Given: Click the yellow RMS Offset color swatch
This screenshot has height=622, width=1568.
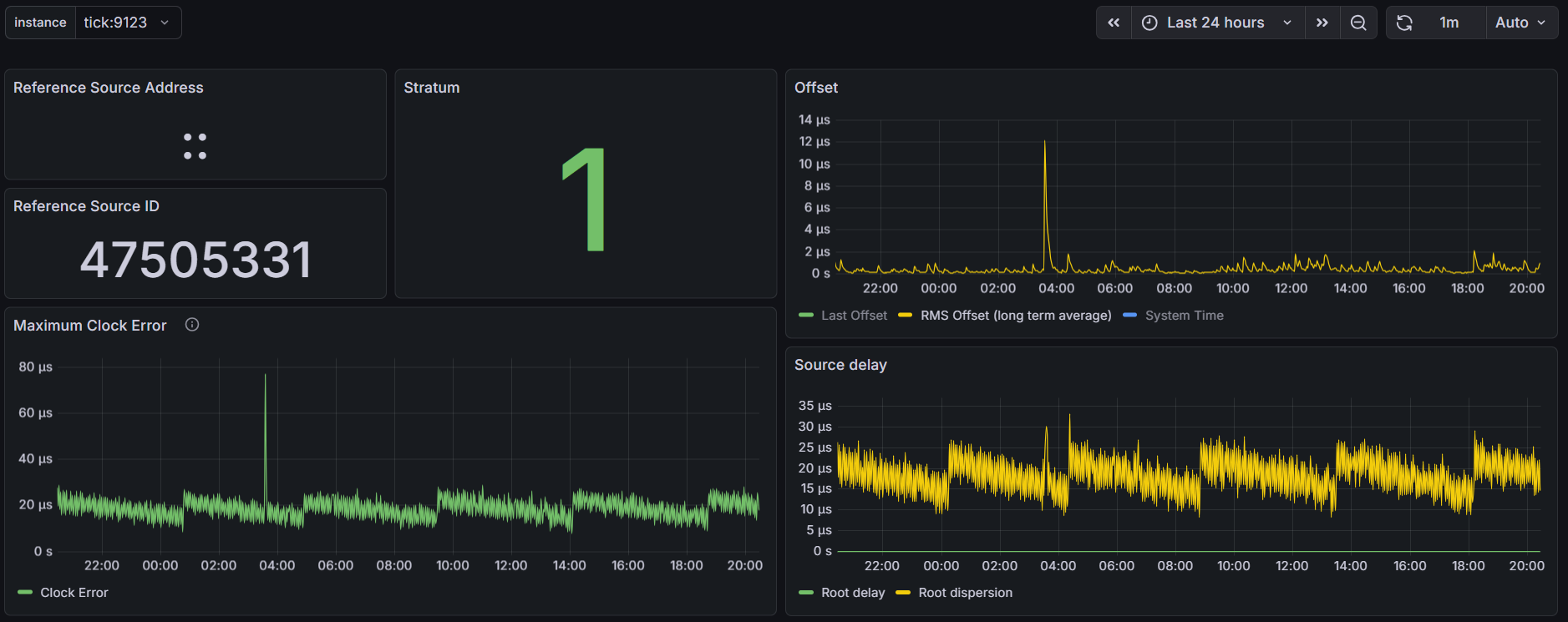Looking at the screenshot, I should [906, 316].
